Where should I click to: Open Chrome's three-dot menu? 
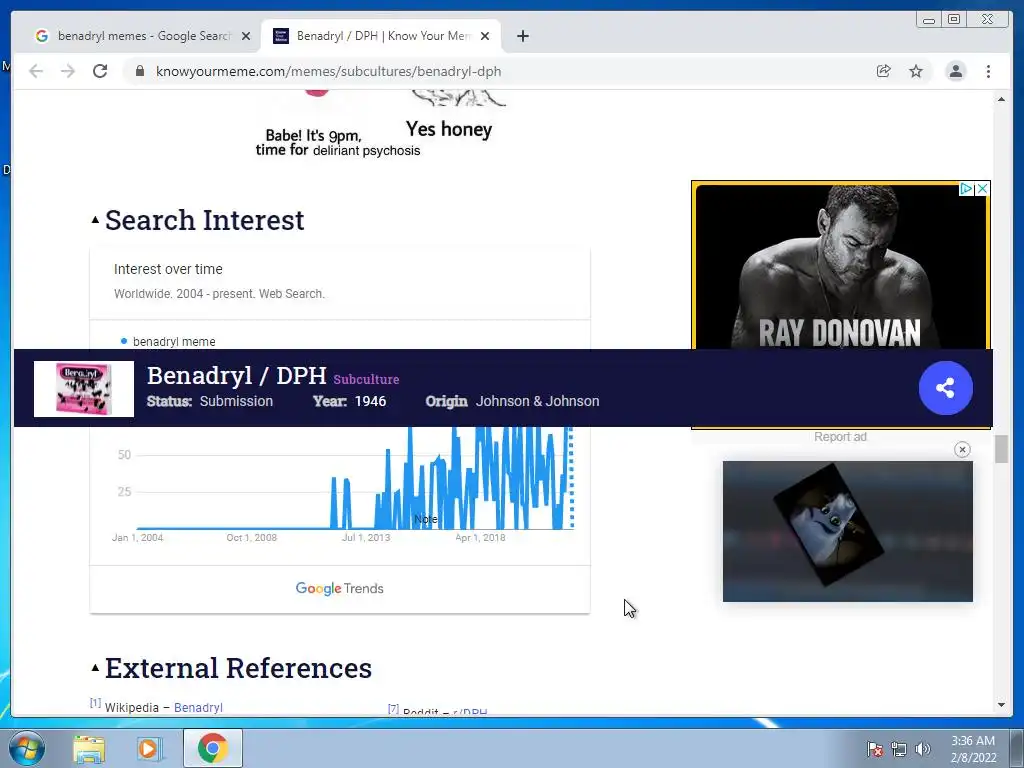(988, 71)
